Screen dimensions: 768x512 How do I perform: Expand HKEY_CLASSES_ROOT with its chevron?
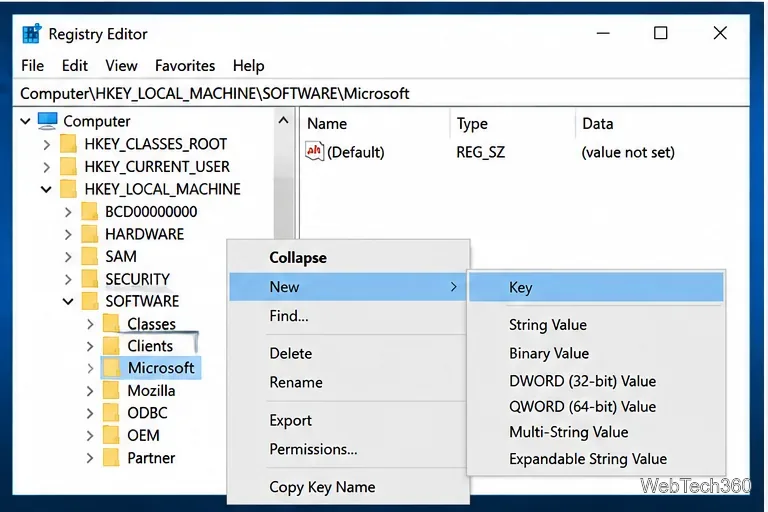pos(47,145)
